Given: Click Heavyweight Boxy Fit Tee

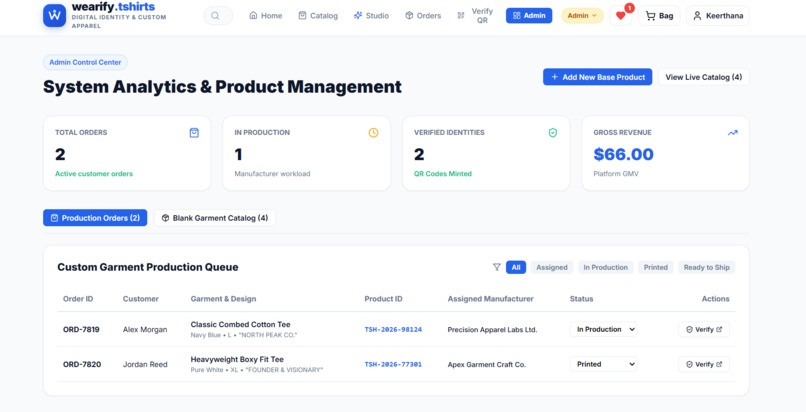Looking at the screenshot, I should 237,359.
